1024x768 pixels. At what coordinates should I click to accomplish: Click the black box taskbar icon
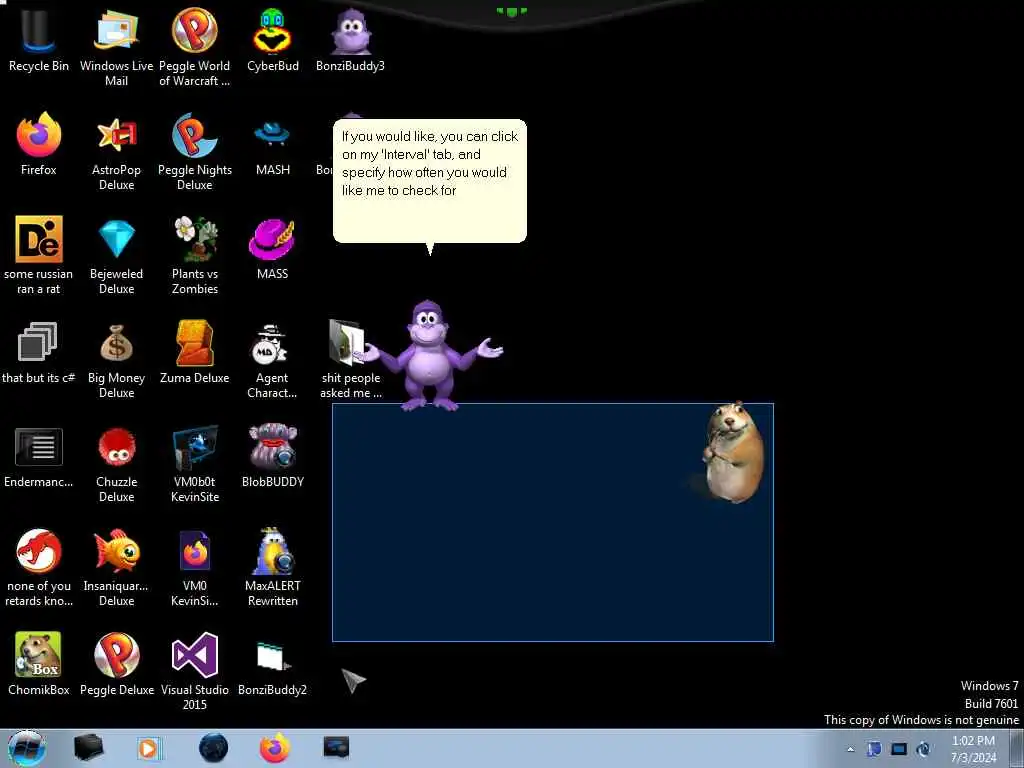click(x=88, y=748)
